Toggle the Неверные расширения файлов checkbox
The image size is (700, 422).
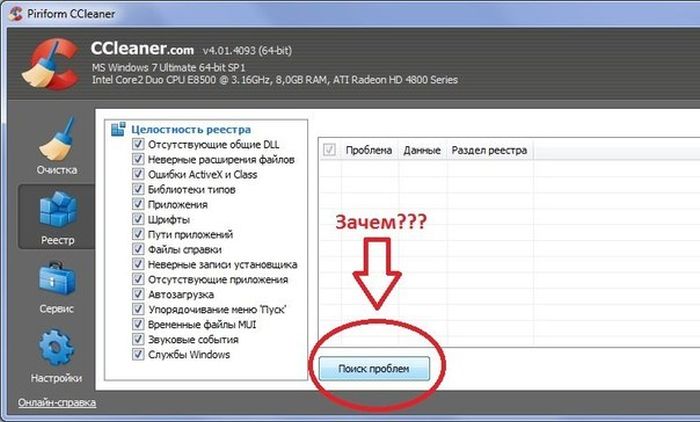click(x=137, y=160)
